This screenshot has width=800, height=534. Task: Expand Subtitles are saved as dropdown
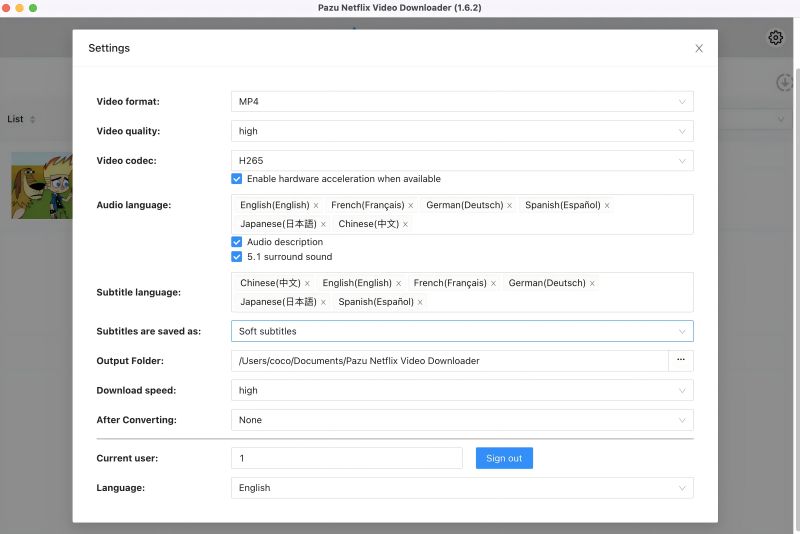click(462, 331)
